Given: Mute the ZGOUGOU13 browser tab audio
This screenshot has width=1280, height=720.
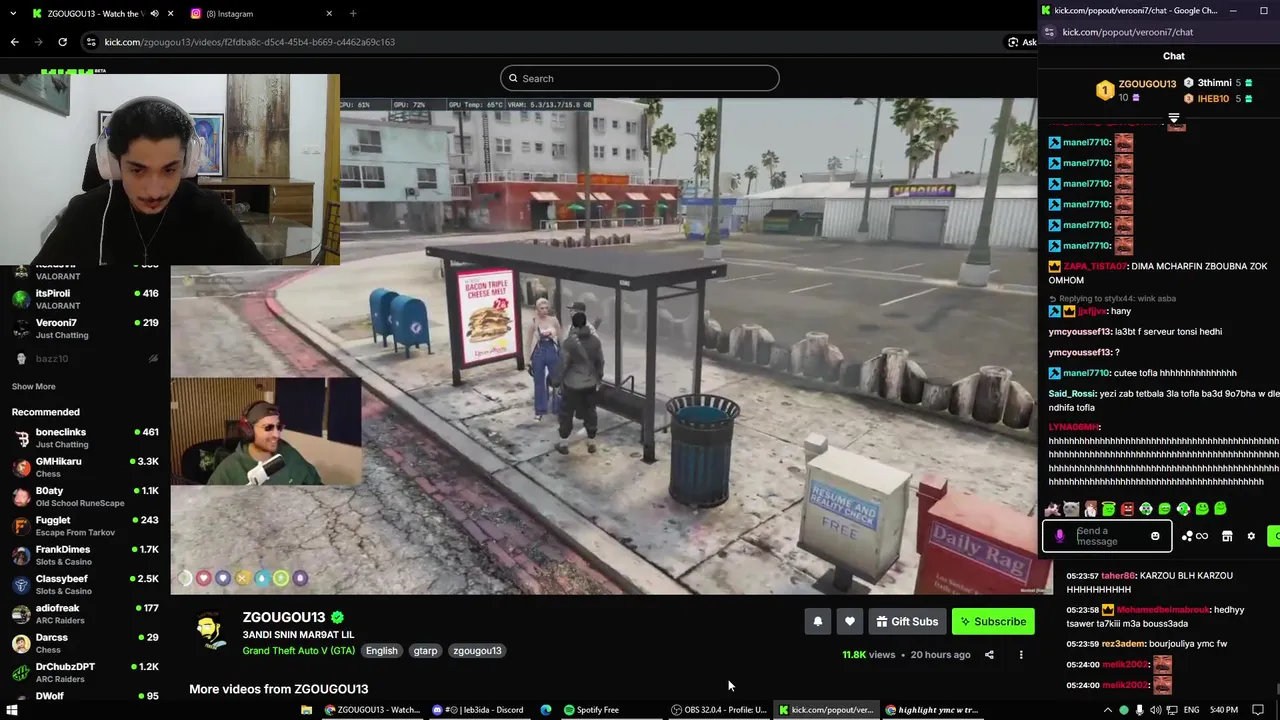Looking at the screenshot, I should coord(154,14).
